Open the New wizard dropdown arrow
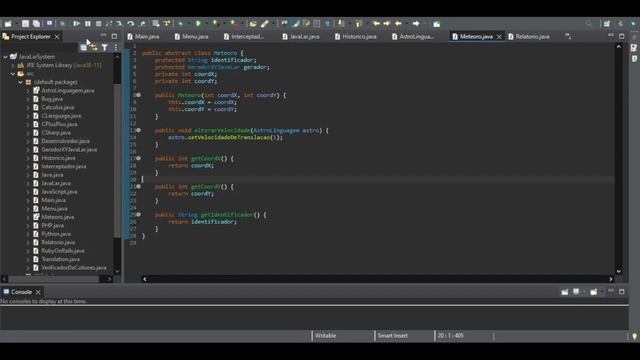Screen dimensions: 640x360 16,24
